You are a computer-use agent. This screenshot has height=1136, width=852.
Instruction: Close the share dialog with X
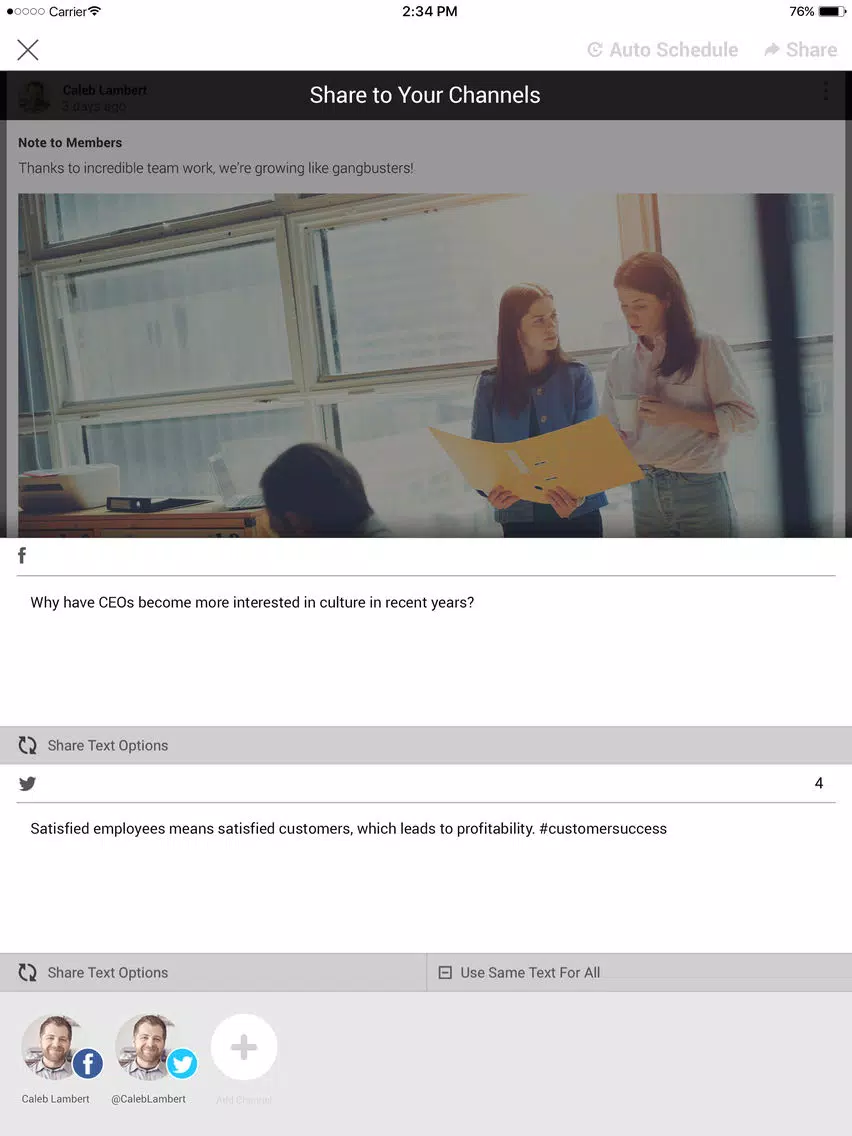tap(28, 49)
